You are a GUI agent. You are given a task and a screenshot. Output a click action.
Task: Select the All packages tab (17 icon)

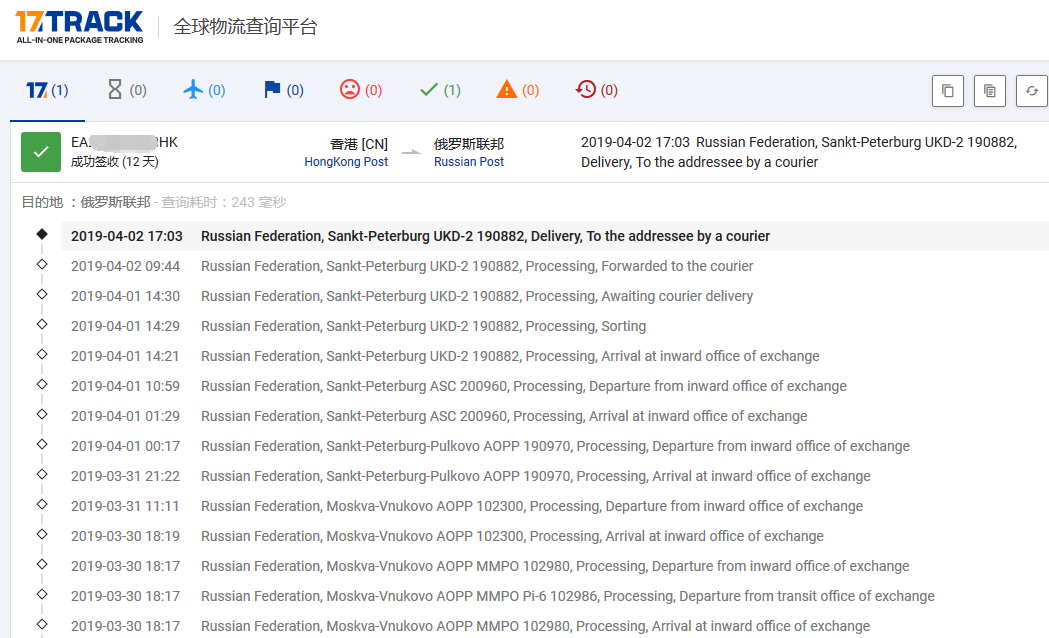[x=47, y=90]
